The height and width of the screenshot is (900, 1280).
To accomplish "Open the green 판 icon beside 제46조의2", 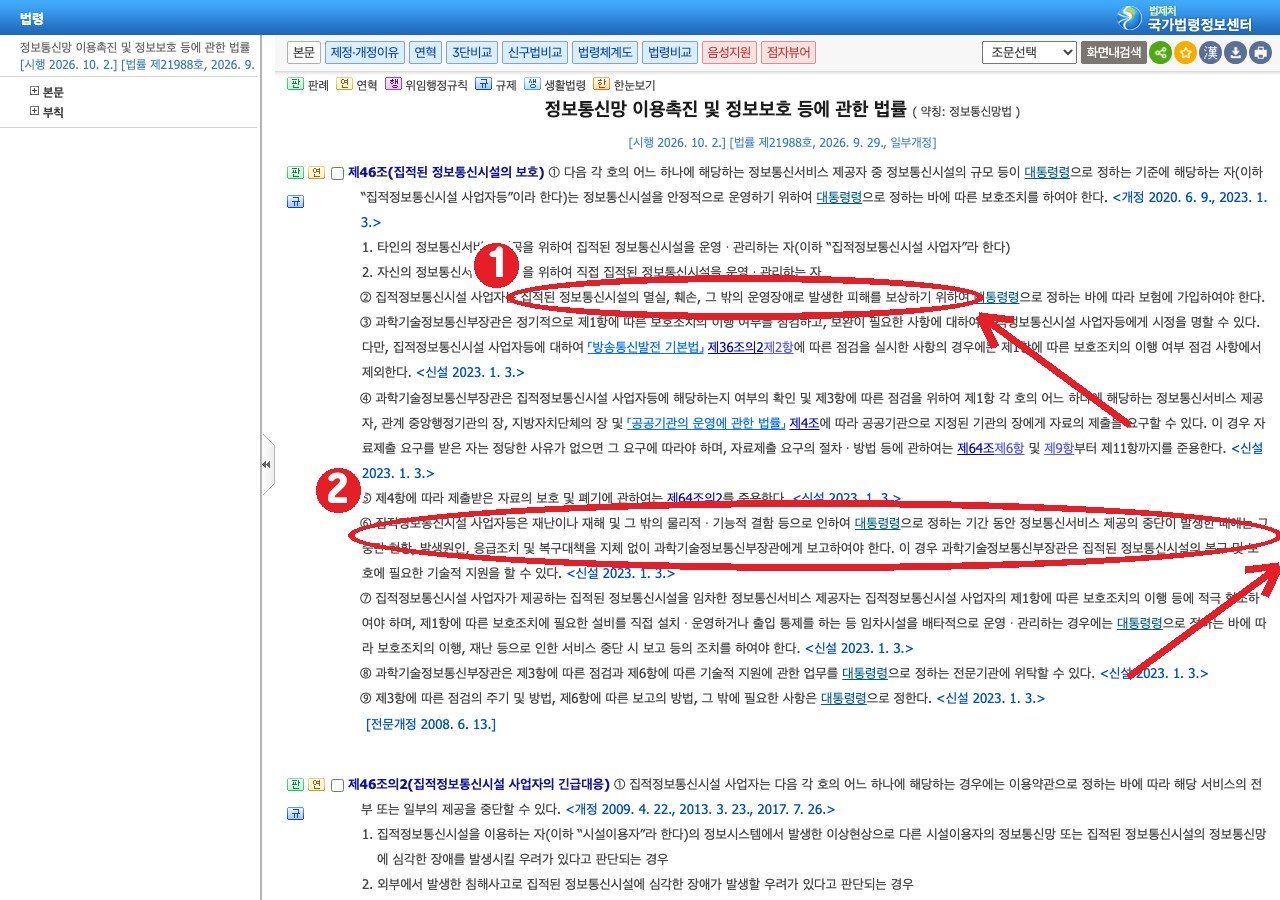I will [x=295, y=784].
